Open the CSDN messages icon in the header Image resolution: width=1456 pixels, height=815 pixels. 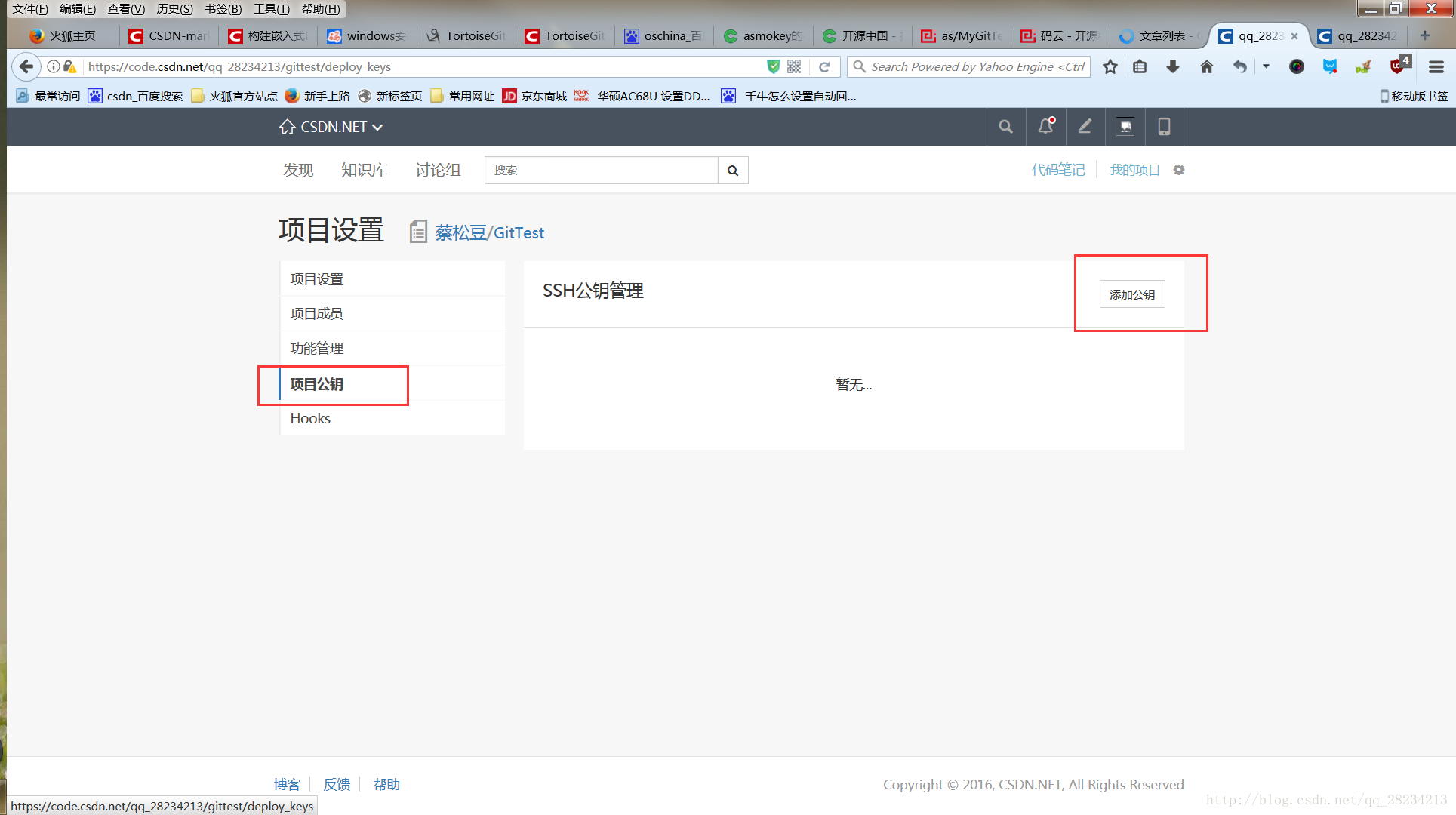pyautogui.click(x=1125, y=127)
